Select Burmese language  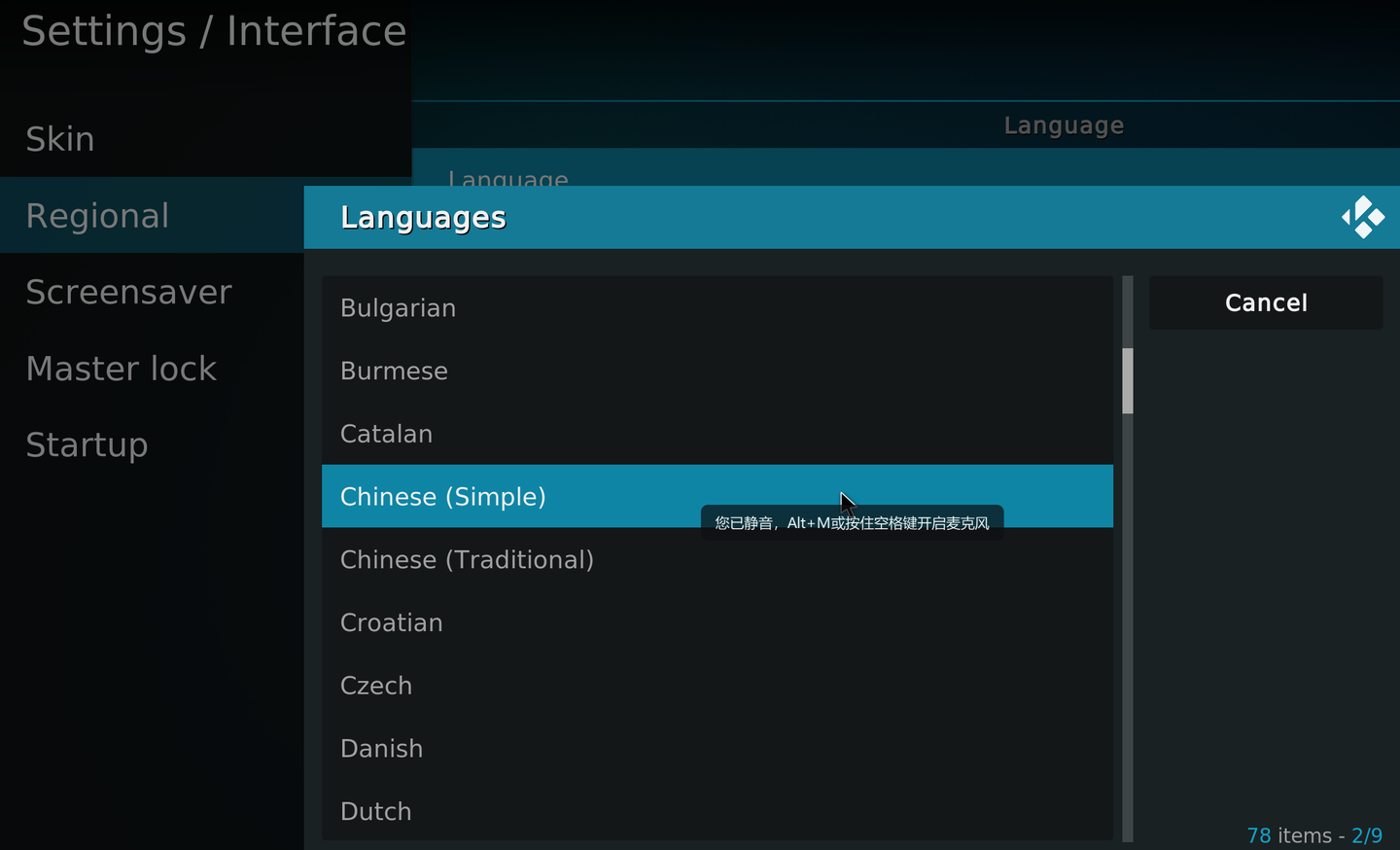394,372
